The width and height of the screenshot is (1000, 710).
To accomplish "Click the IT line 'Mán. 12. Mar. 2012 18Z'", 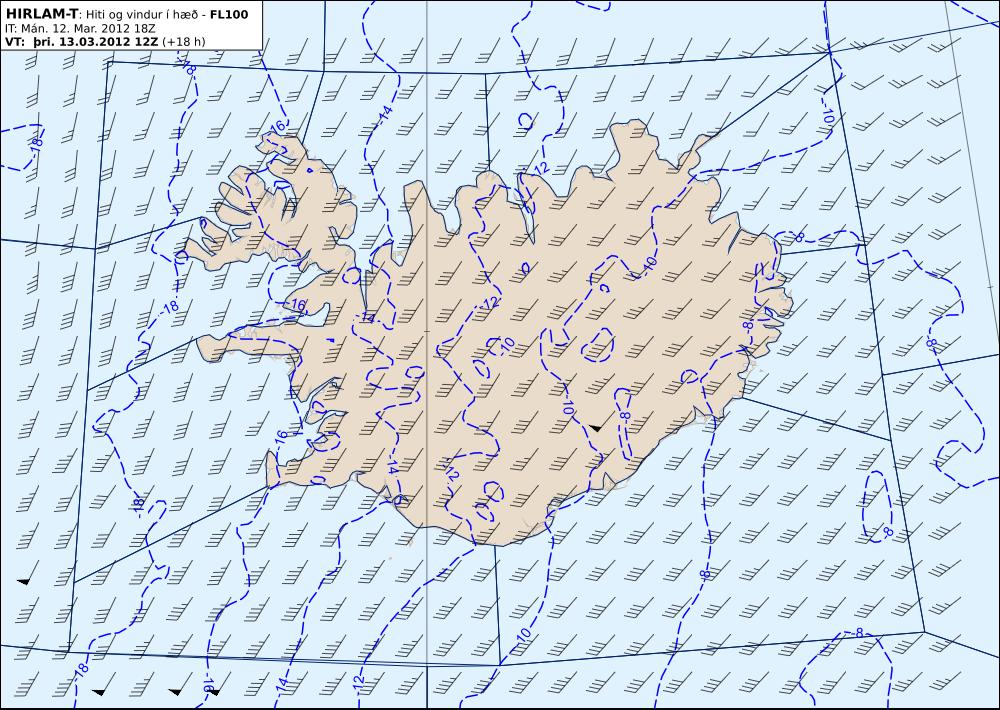I will tap(89, 29).
